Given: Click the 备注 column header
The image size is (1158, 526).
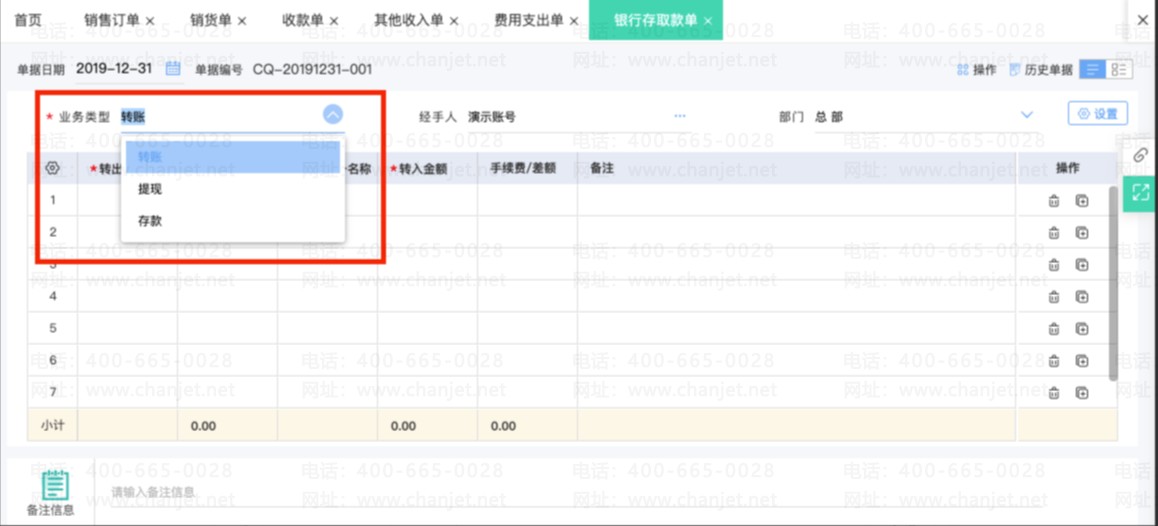Looking at the screenshot, I should (x=798, y=168).
